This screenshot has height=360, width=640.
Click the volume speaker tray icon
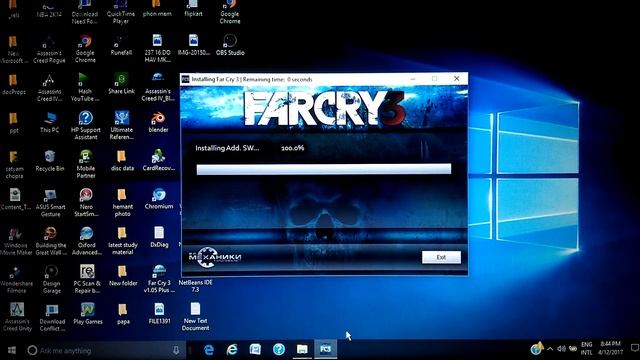(562, 349)
